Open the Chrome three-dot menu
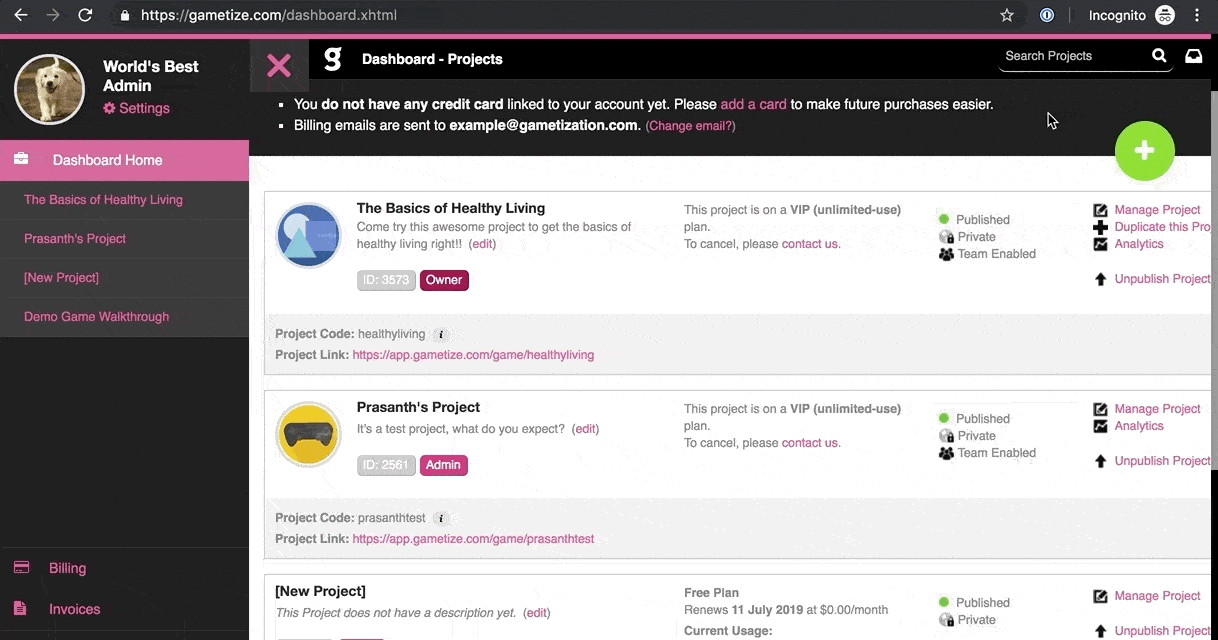The height and width of the screenshot is (640, 1218). pyautogui.click(x=1197, y=15)
